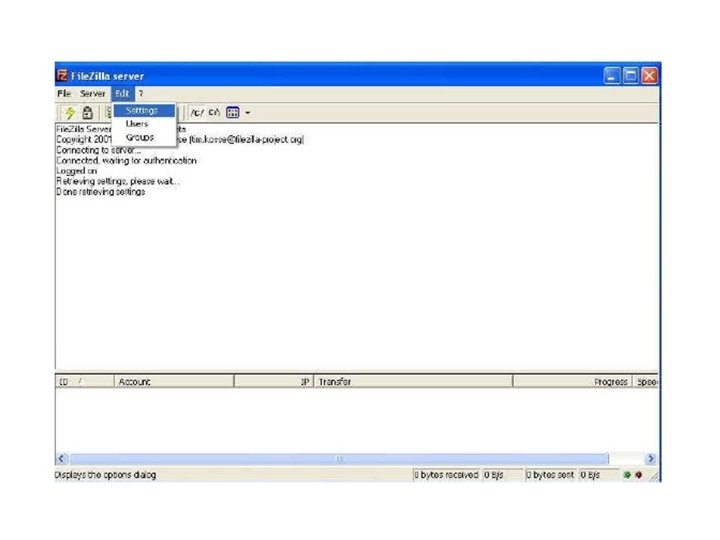Click the '0 bytes sent' status entry

(x=550, y=475)
